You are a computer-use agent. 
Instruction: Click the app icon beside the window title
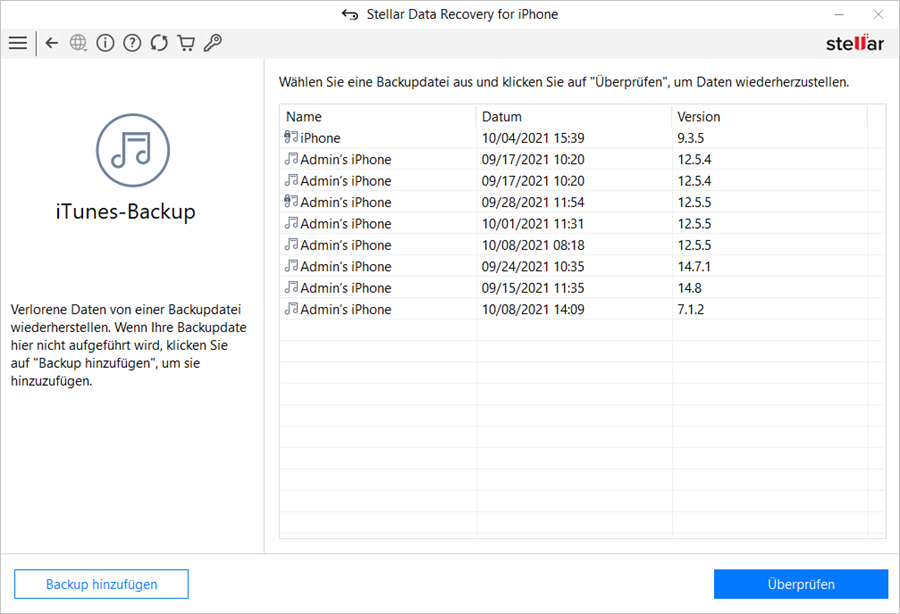tap(350, 14)
